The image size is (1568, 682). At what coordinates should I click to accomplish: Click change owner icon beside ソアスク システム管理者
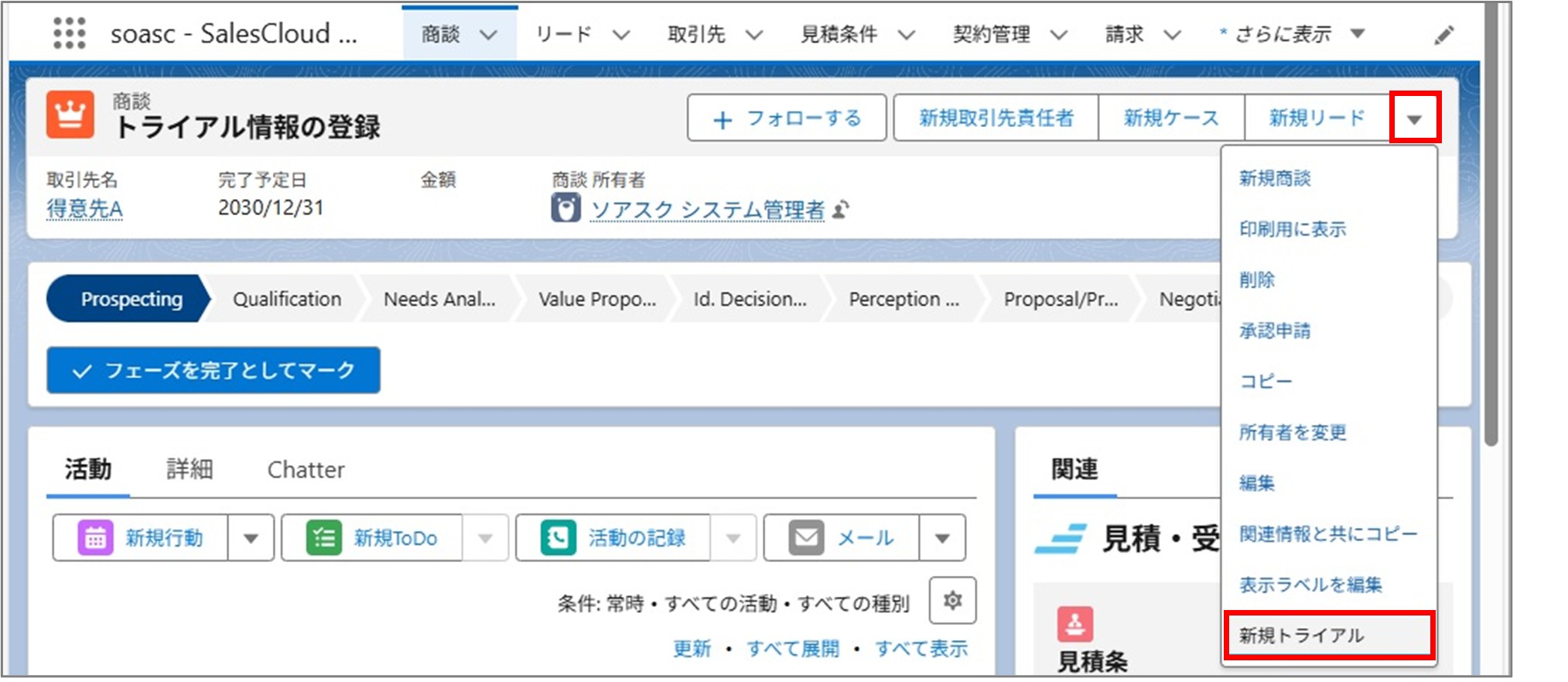click(842, 209)
